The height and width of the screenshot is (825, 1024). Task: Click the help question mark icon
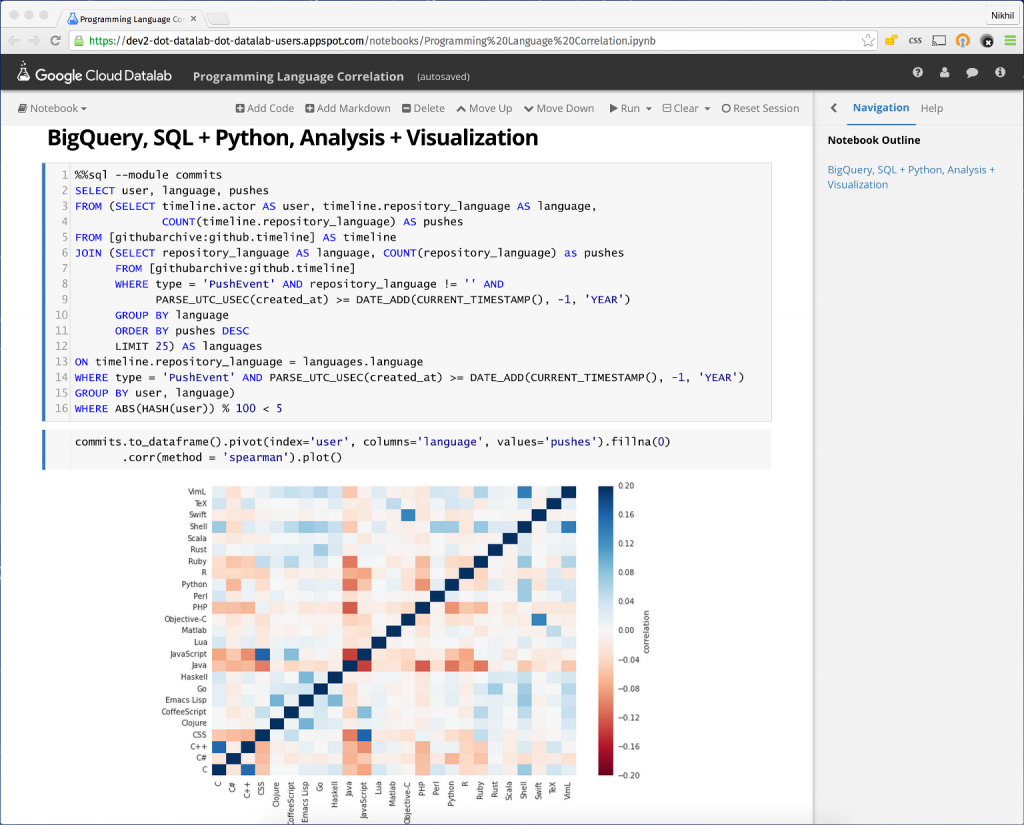pyautogui.click(x=918, y=73)
